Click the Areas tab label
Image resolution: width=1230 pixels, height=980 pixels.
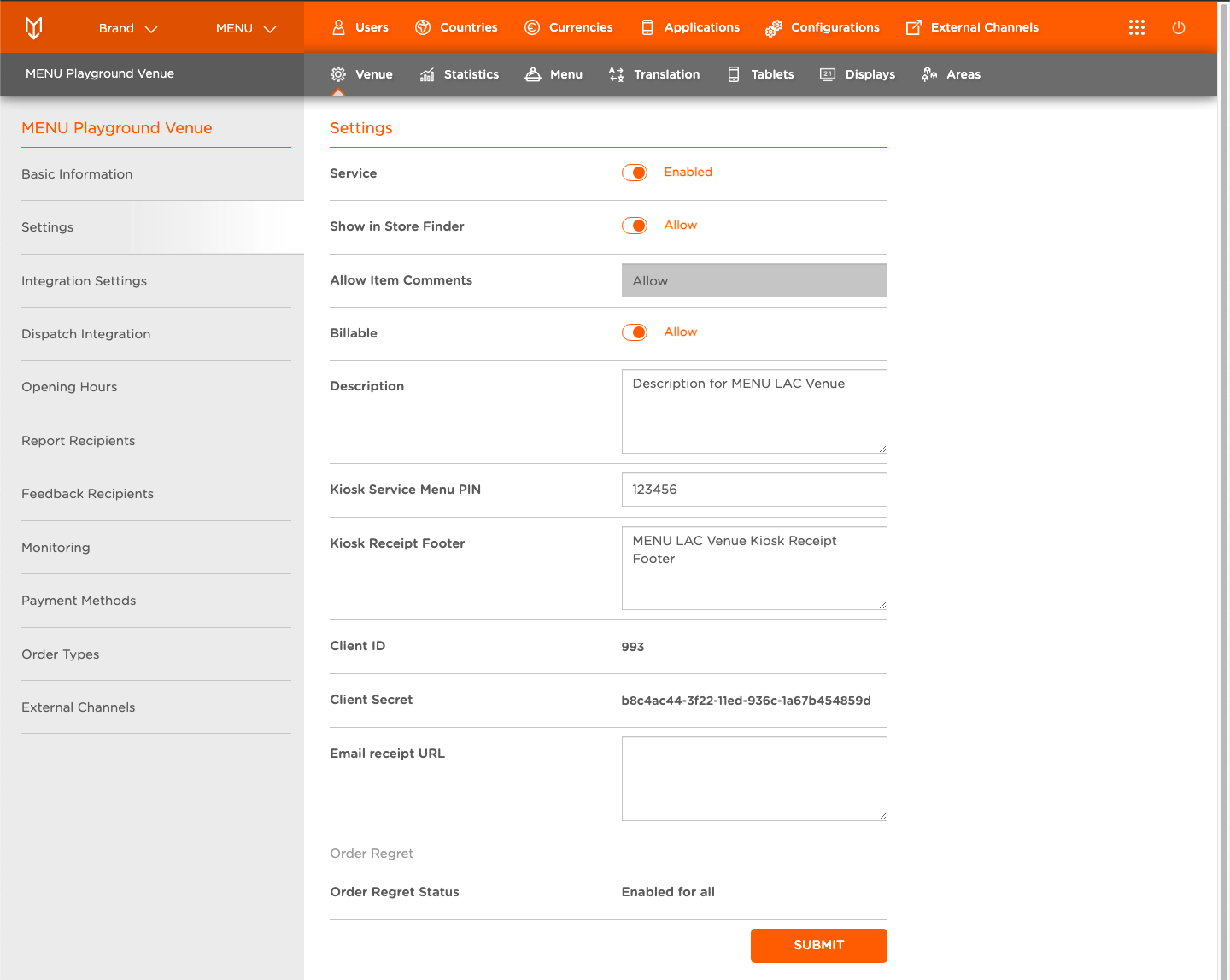click(x=963, y=74)
